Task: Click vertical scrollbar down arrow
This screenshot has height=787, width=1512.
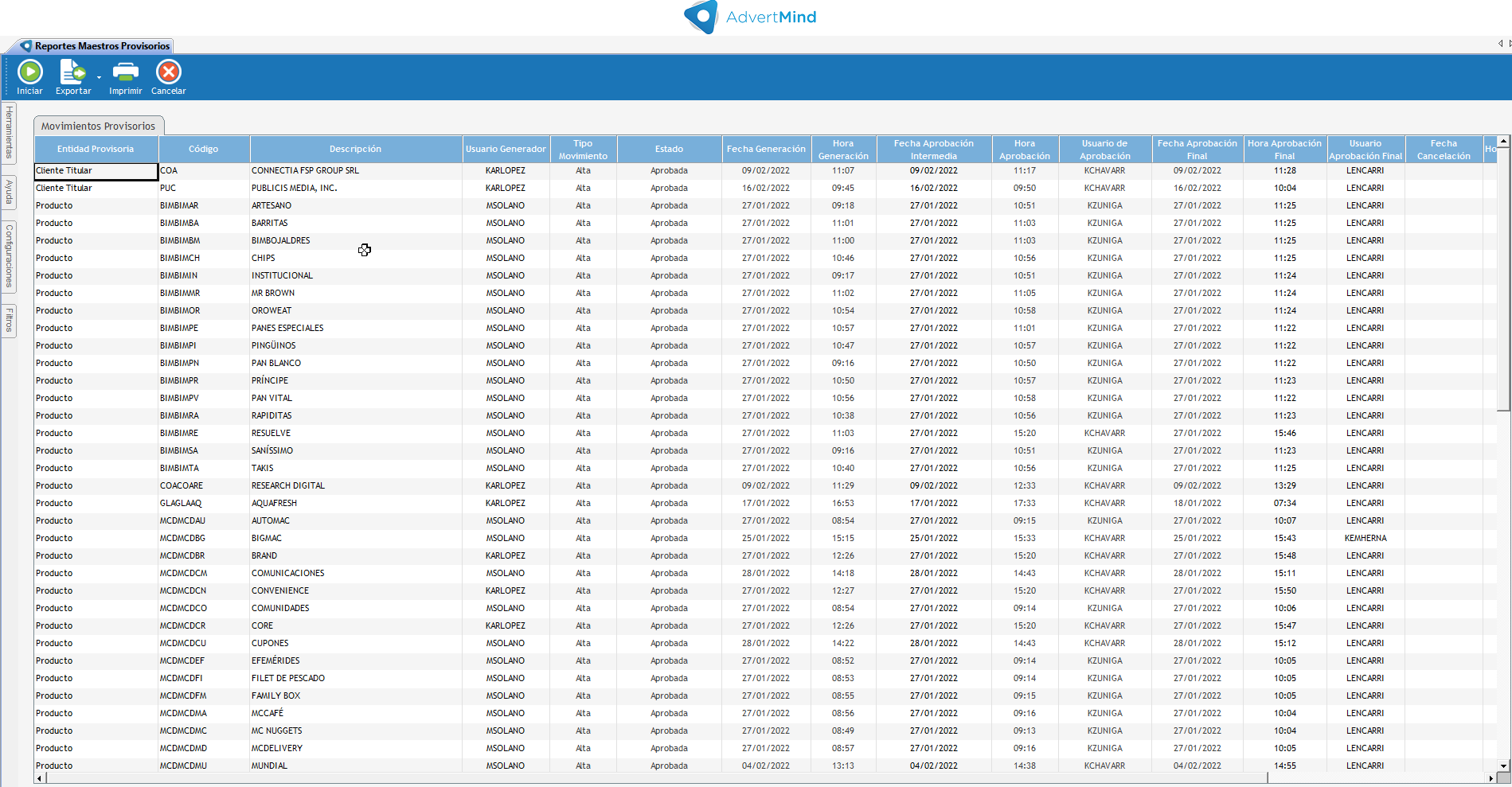Action: point(1503,766)
